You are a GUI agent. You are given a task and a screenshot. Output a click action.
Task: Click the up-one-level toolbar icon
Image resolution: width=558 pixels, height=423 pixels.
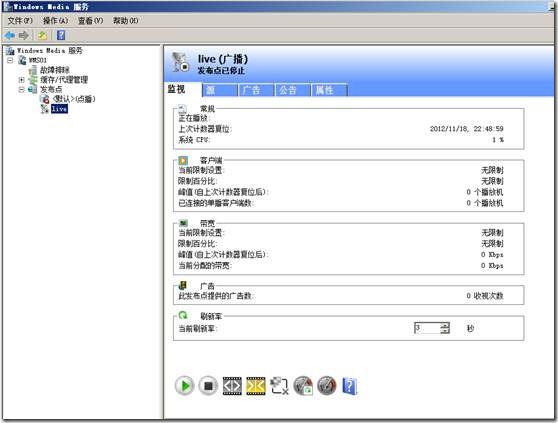pyautogui.click(x=42, y=35)
